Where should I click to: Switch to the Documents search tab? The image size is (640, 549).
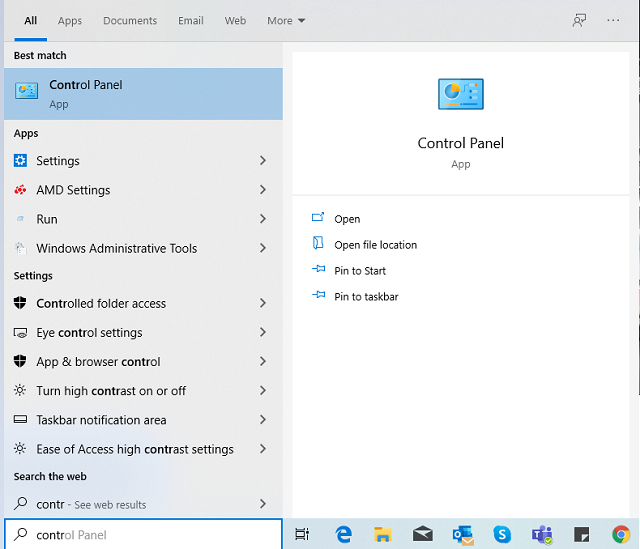130,20
